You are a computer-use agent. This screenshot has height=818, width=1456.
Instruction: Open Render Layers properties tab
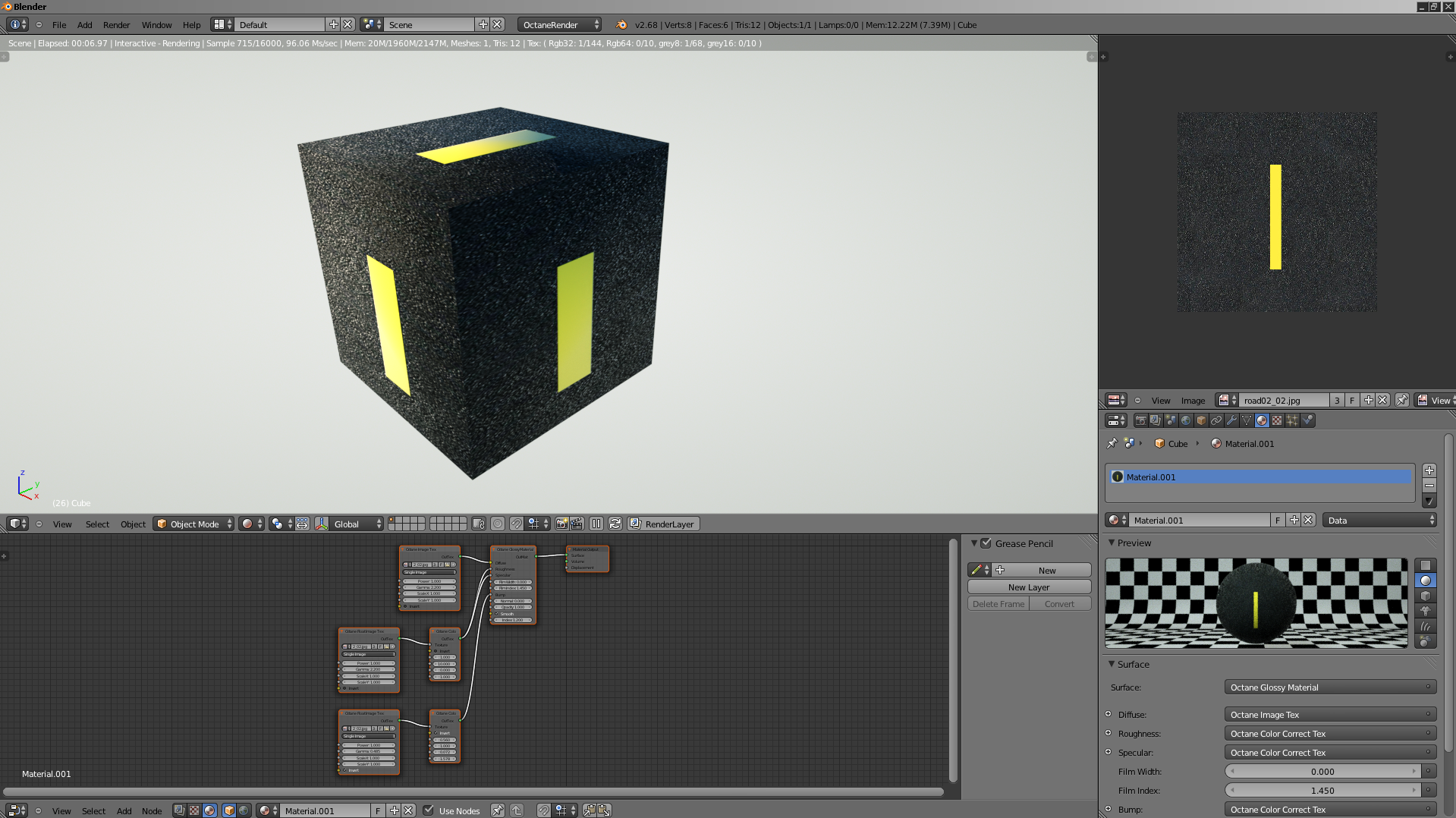pyautogui.click(x=1156, y=420)
